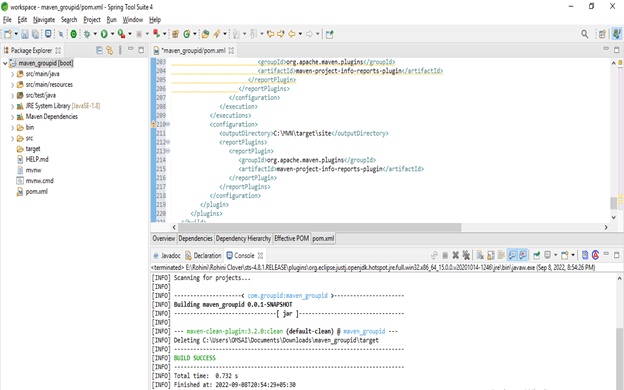This screenshot has height=390, width=624.
Task: Click Remove Launch X icon in Console
Action: [456, 255]
